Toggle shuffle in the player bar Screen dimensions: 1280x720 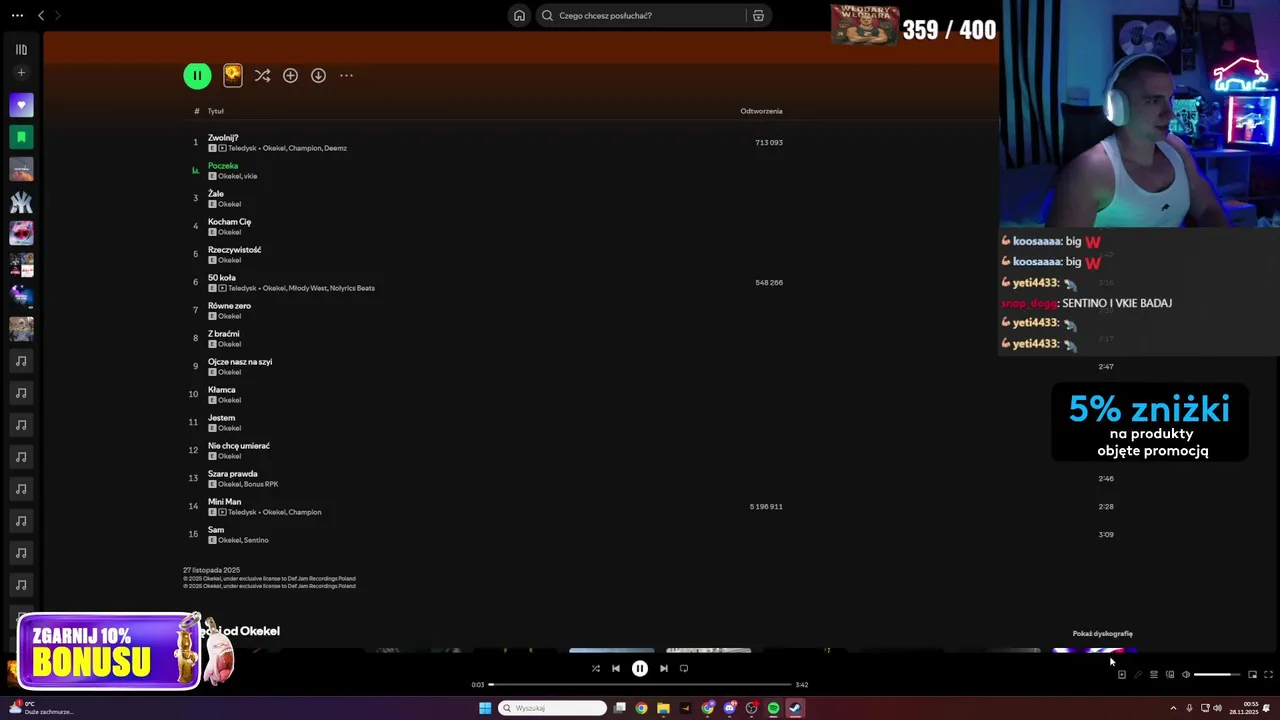pyautogui.click(x=595, y=668)
